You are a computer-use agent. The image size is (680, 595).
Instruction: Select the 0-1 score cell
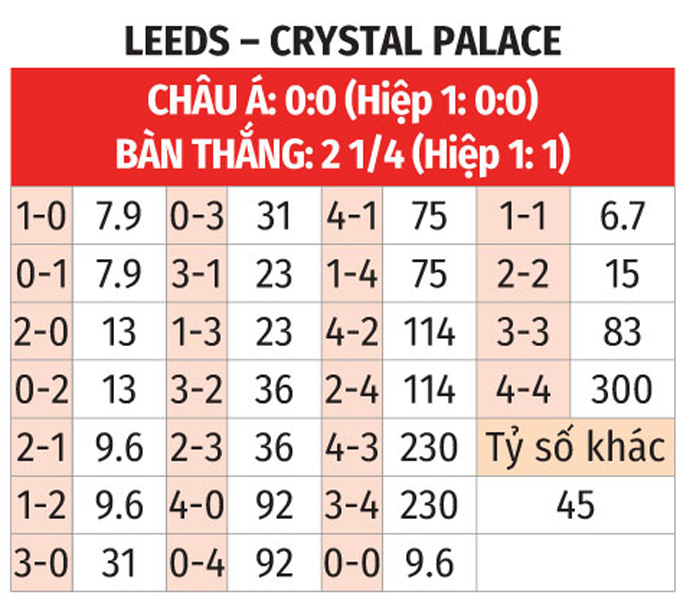pos(41,273)
